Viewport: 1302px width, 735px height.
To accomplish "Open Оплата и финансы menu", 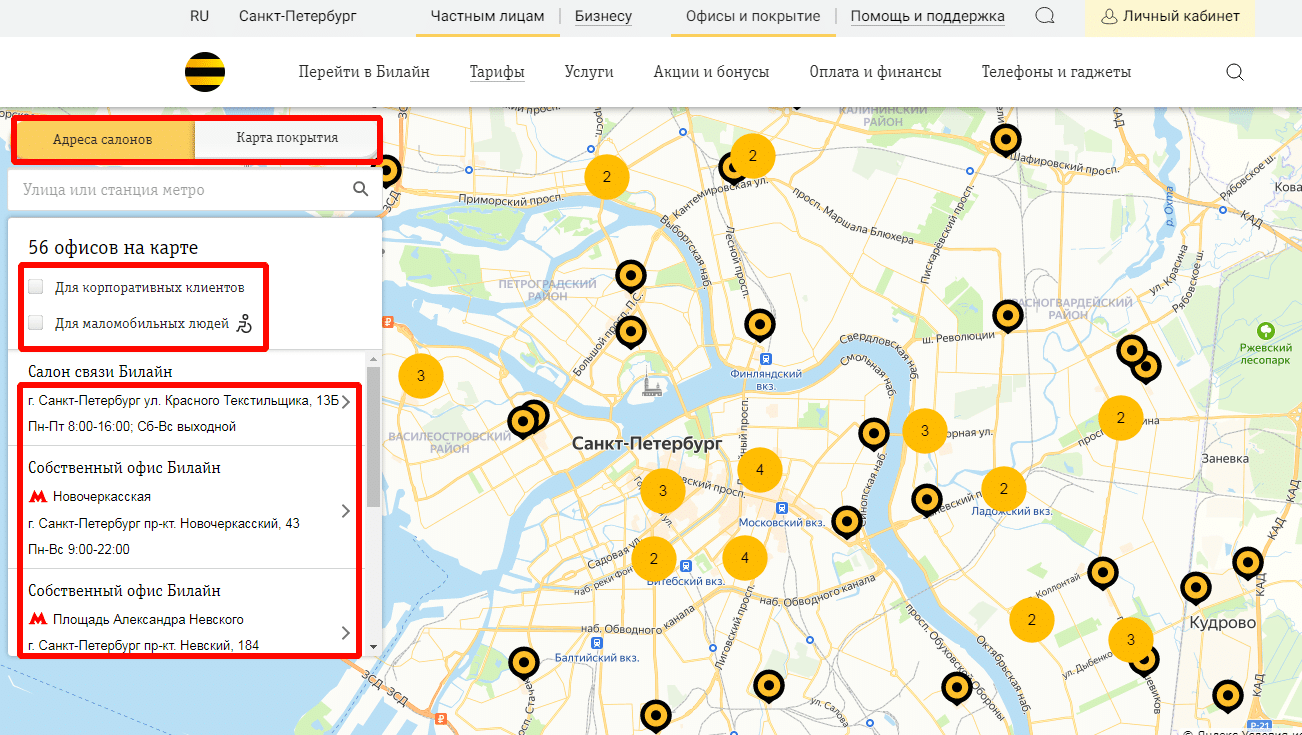I will [x=875, y=72].
